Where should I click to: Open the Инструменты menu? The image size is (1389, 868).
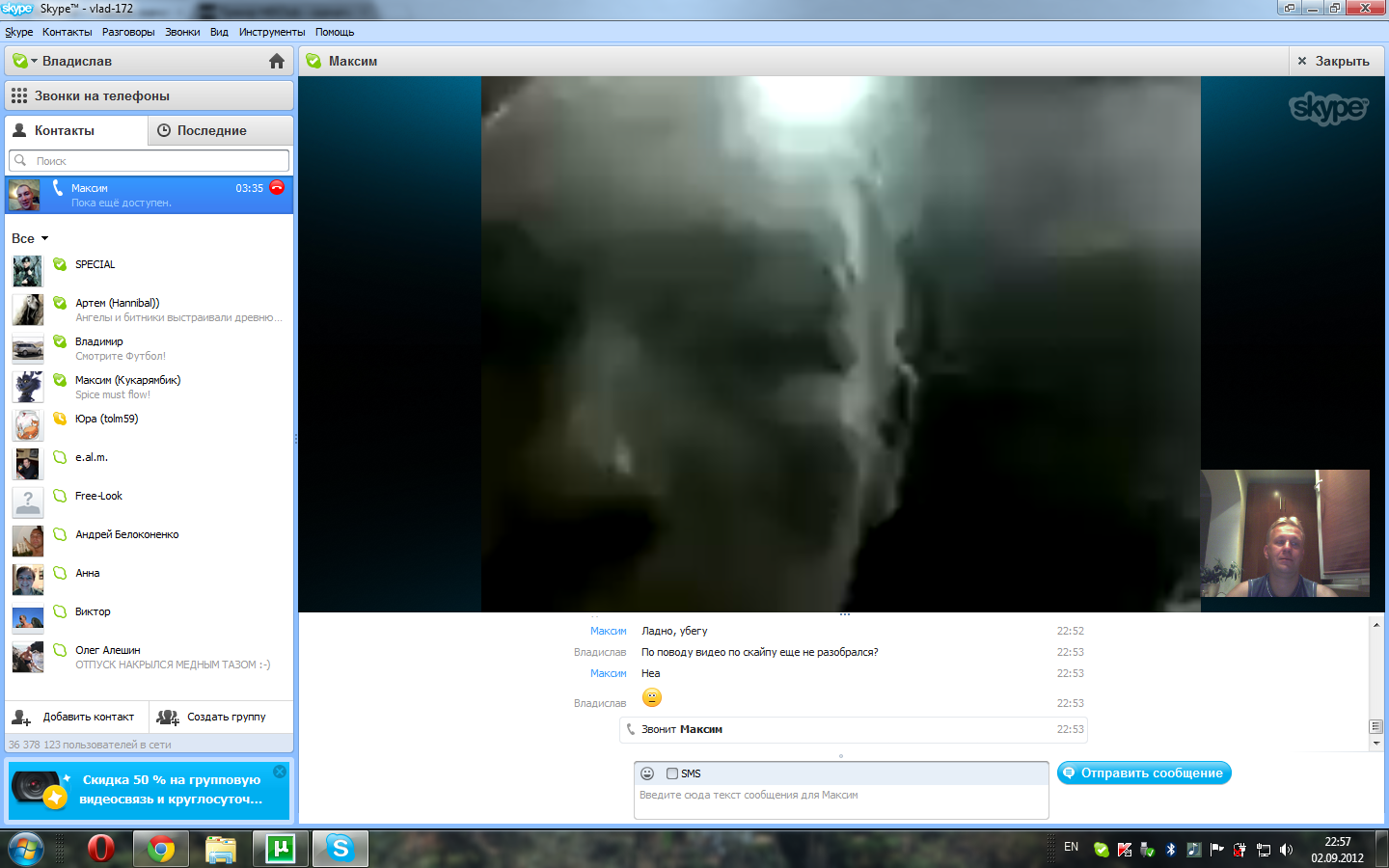tap(272, 32)
